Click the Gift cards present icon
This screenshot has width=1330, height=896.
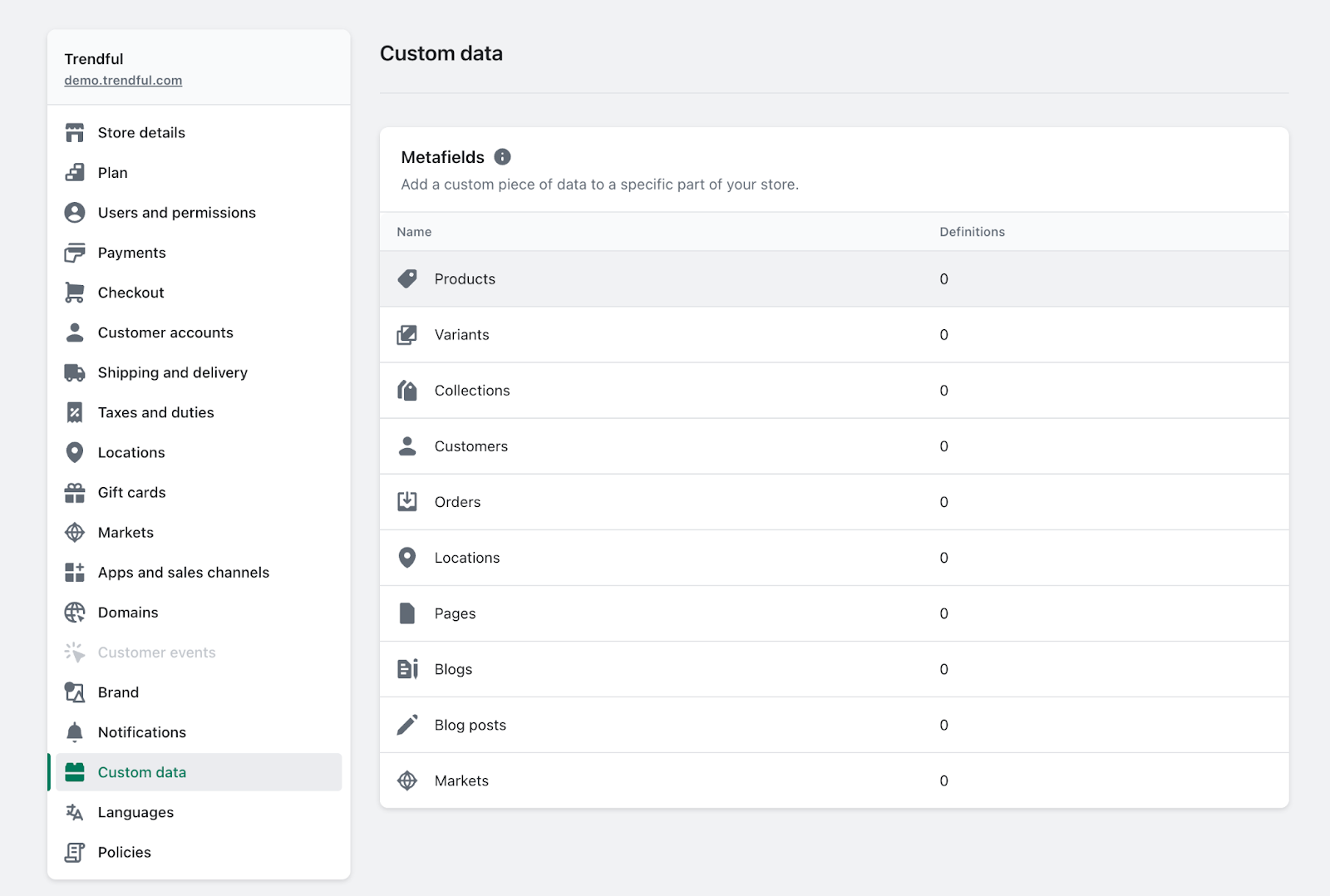(75, 493)
